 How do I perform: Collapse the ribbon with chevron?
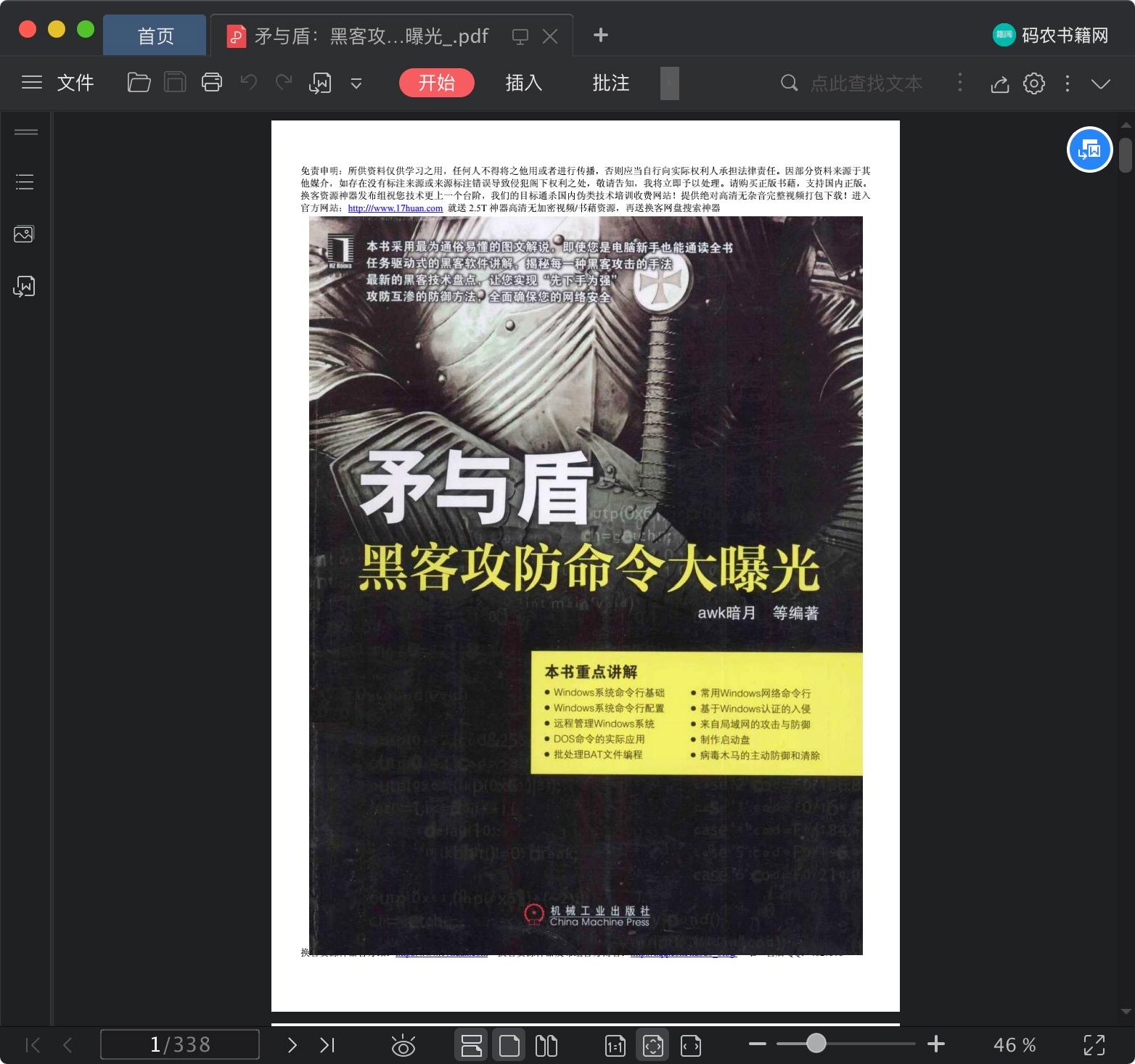1101,84
